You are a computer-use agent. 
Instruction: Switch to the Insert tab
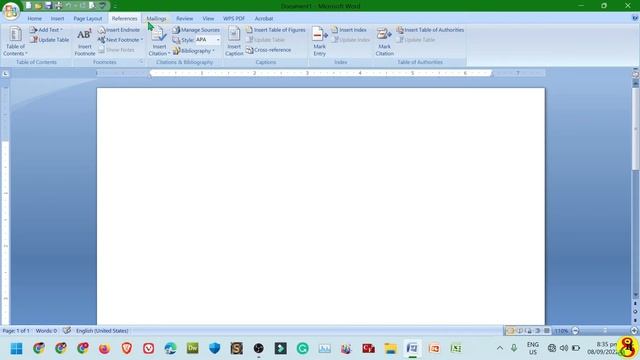[x=57, y=18]
